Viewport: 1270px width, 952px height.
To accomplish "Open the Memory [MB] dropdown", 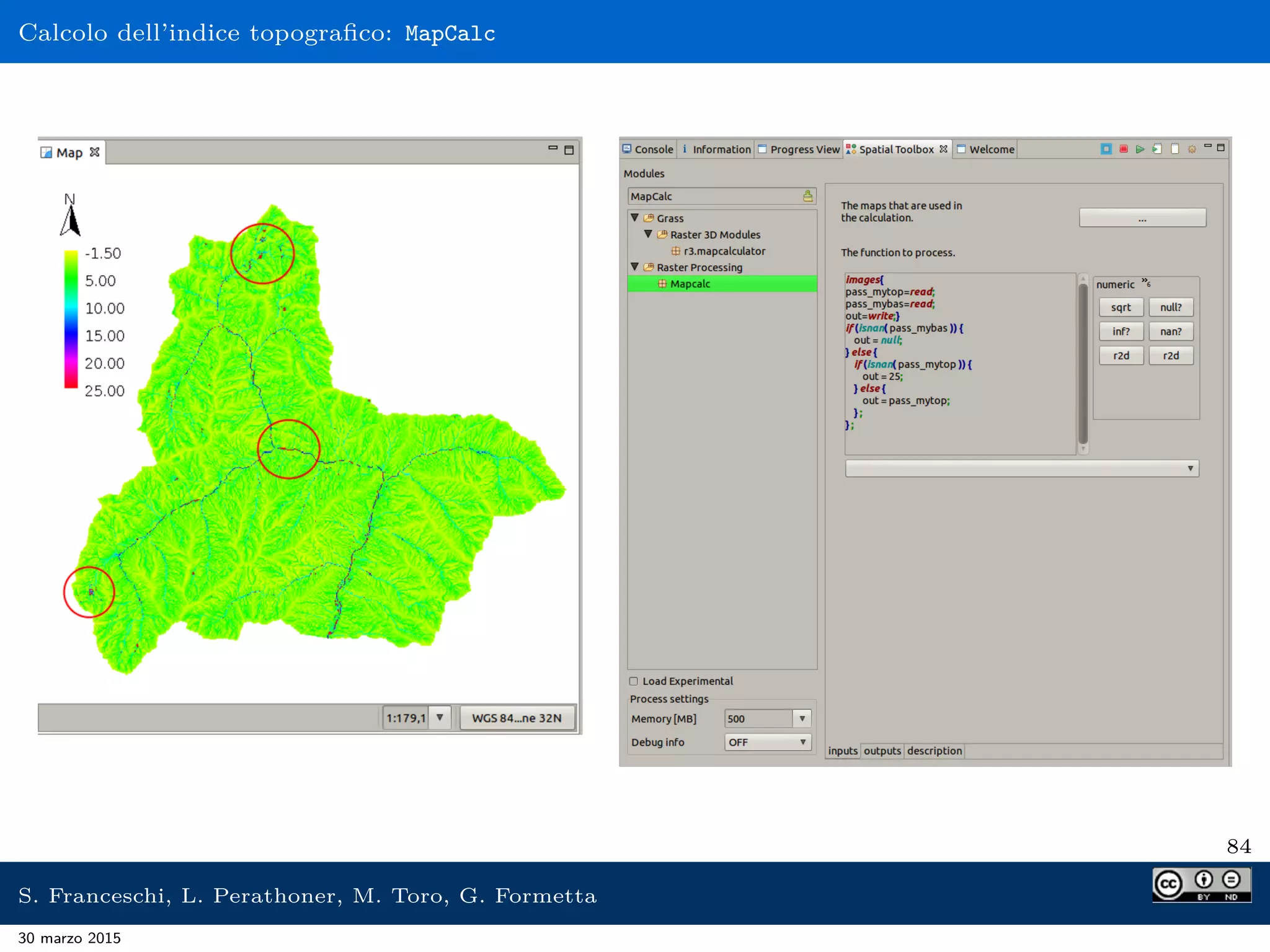I will point(802,718).
